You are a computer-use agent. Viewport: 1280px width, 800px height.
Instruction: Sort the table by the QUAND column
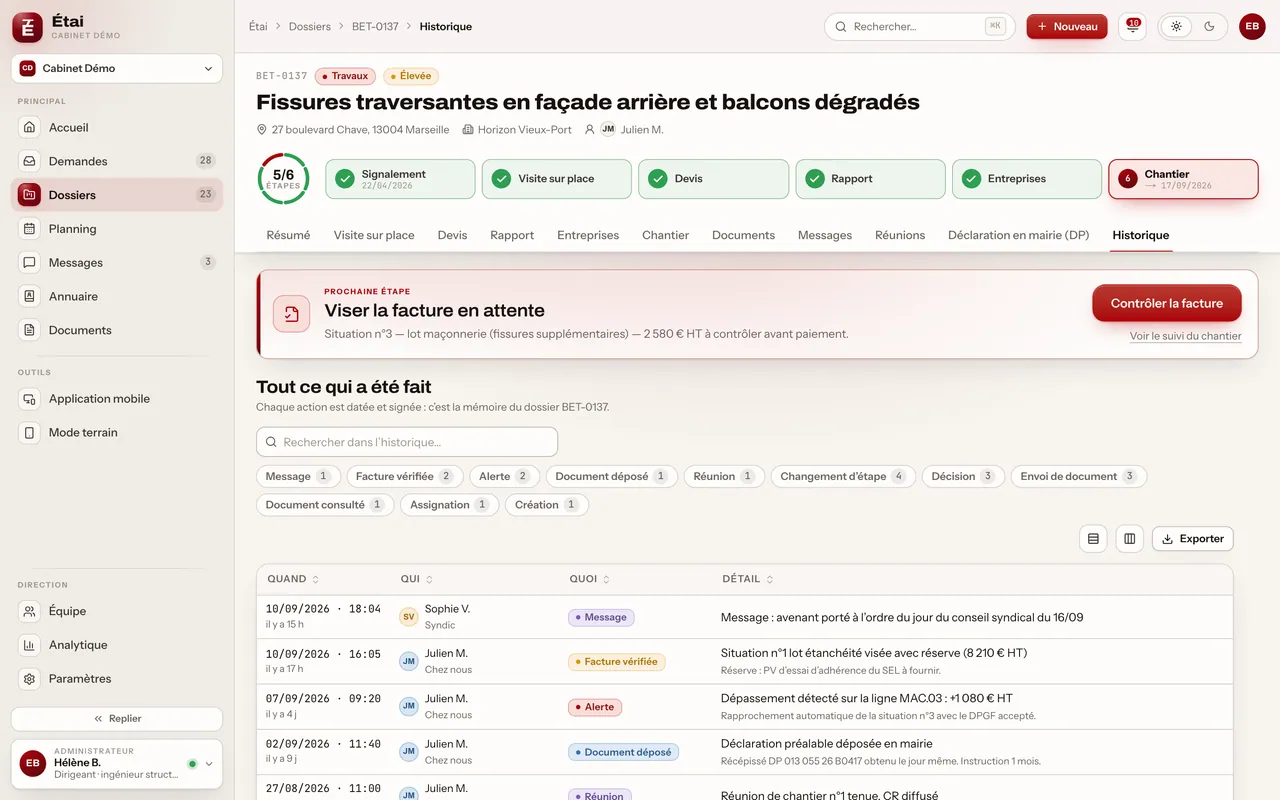(293, 580)
